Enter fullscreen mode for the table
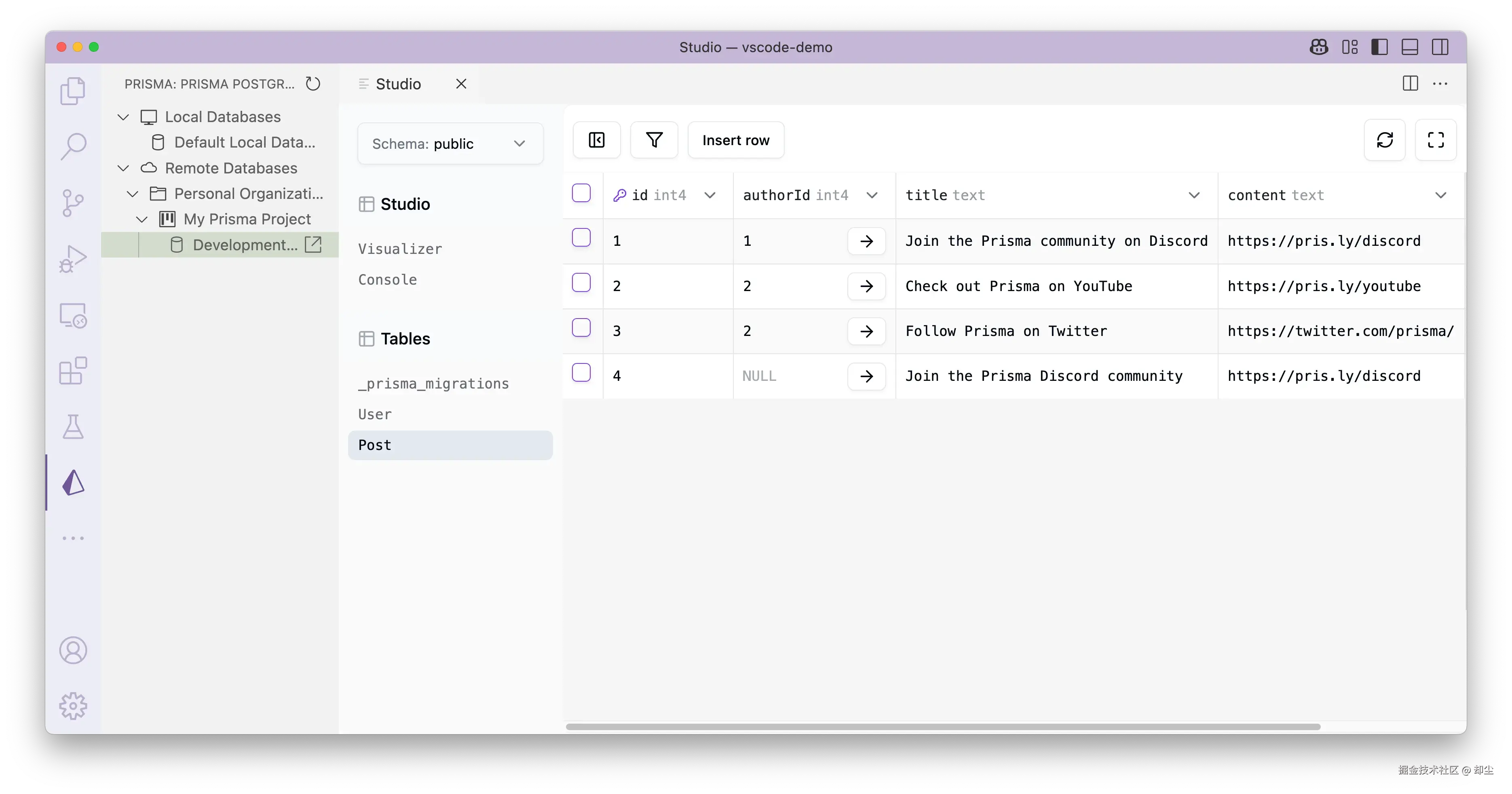 [x=1436, y=140]
